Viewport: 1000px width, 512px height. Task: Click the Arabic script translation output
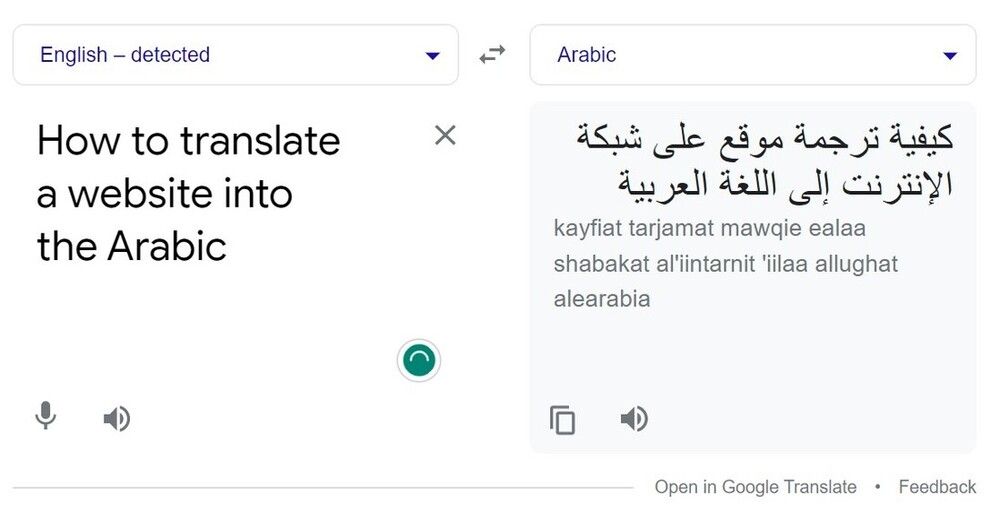click(765, 160)
